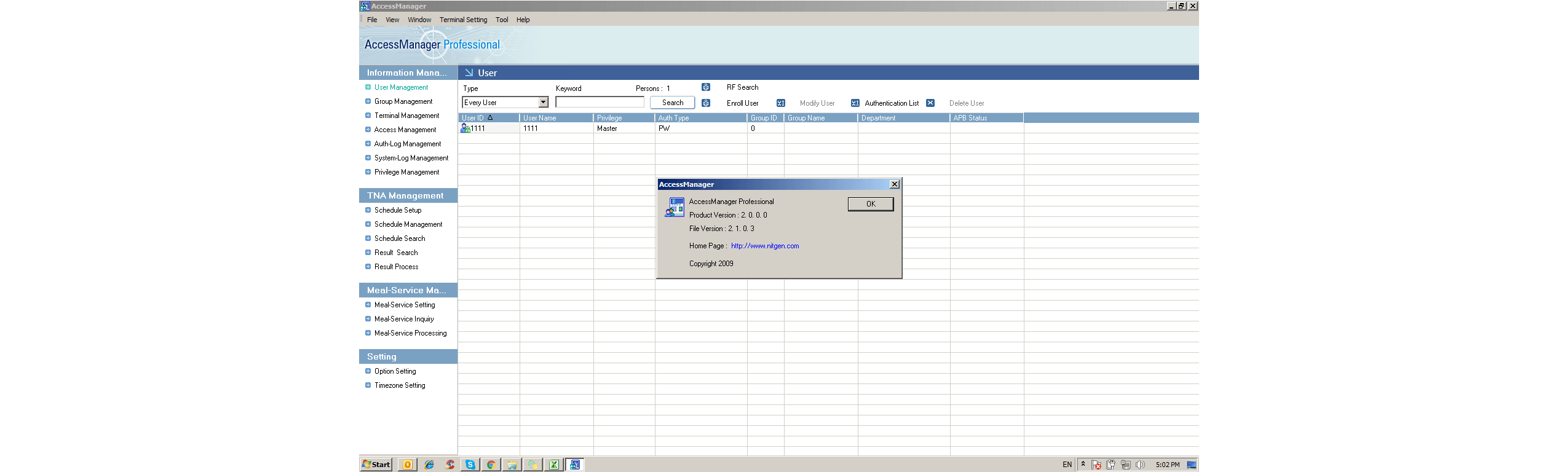The height and width of the screenshot is (472, 1568).
Task: Open the File menu
Action: coord(372,20)
